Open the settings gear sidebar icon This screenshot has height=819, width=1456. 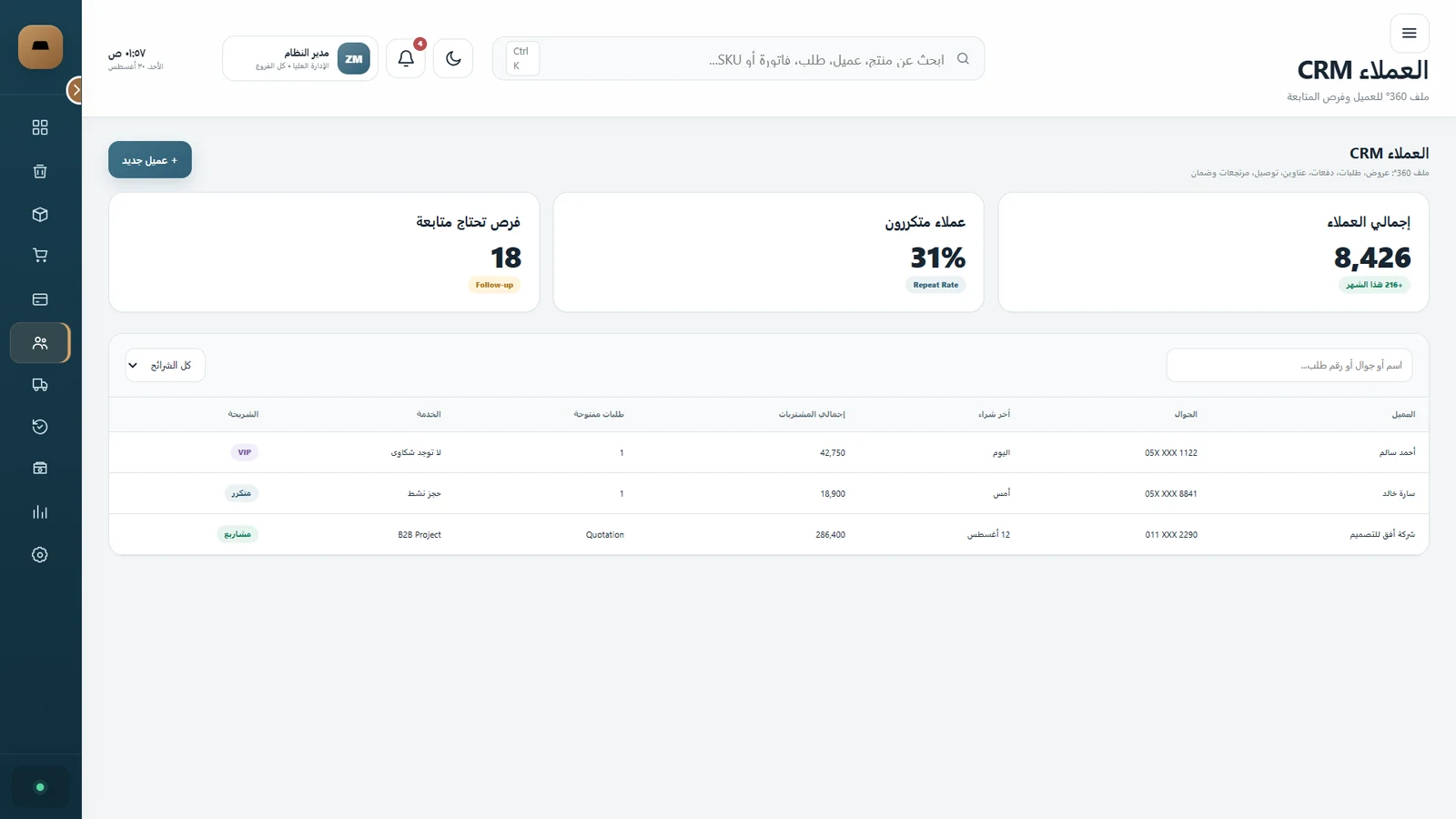40,555
